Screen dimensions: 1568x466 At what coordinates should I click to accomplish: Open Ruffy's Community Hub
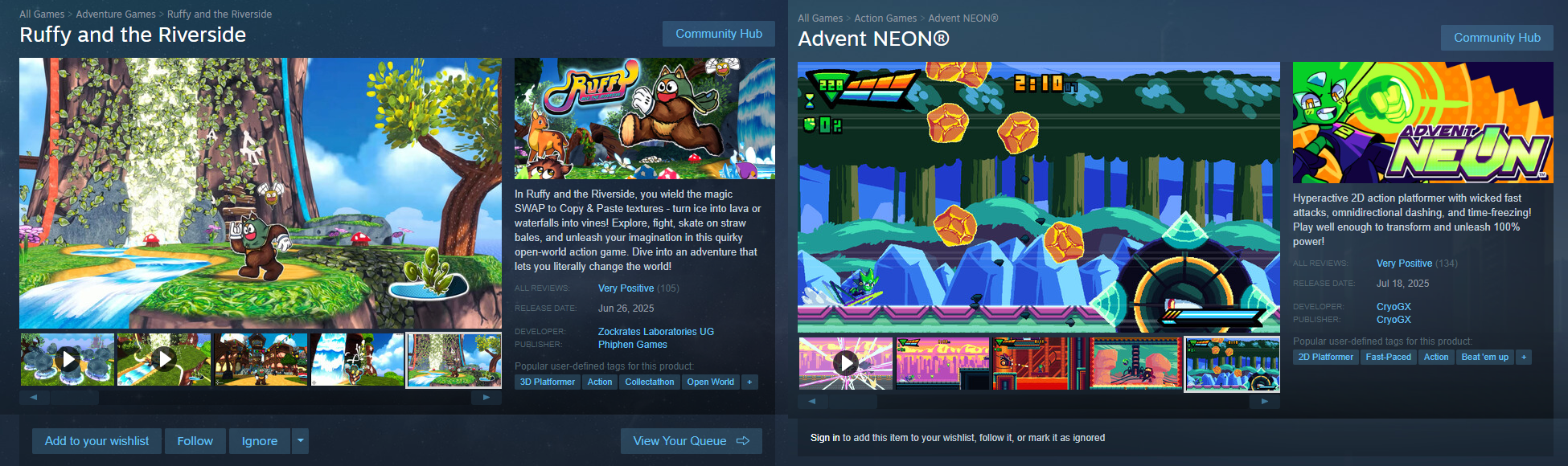719,34
